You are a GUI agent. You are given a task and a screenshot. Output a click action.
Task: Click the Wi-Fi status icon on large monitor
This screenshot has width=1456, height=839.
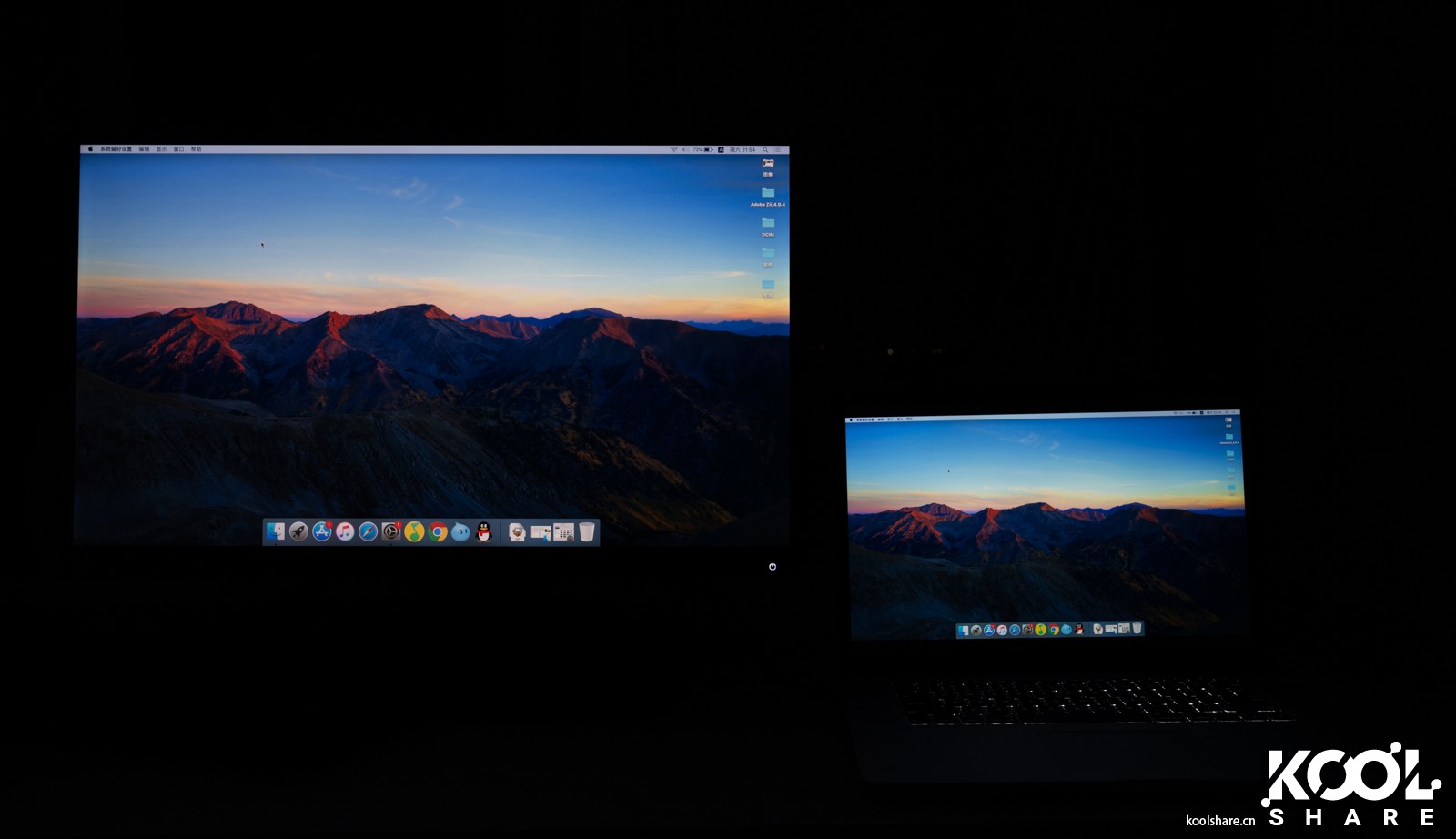tap(674, 149)
